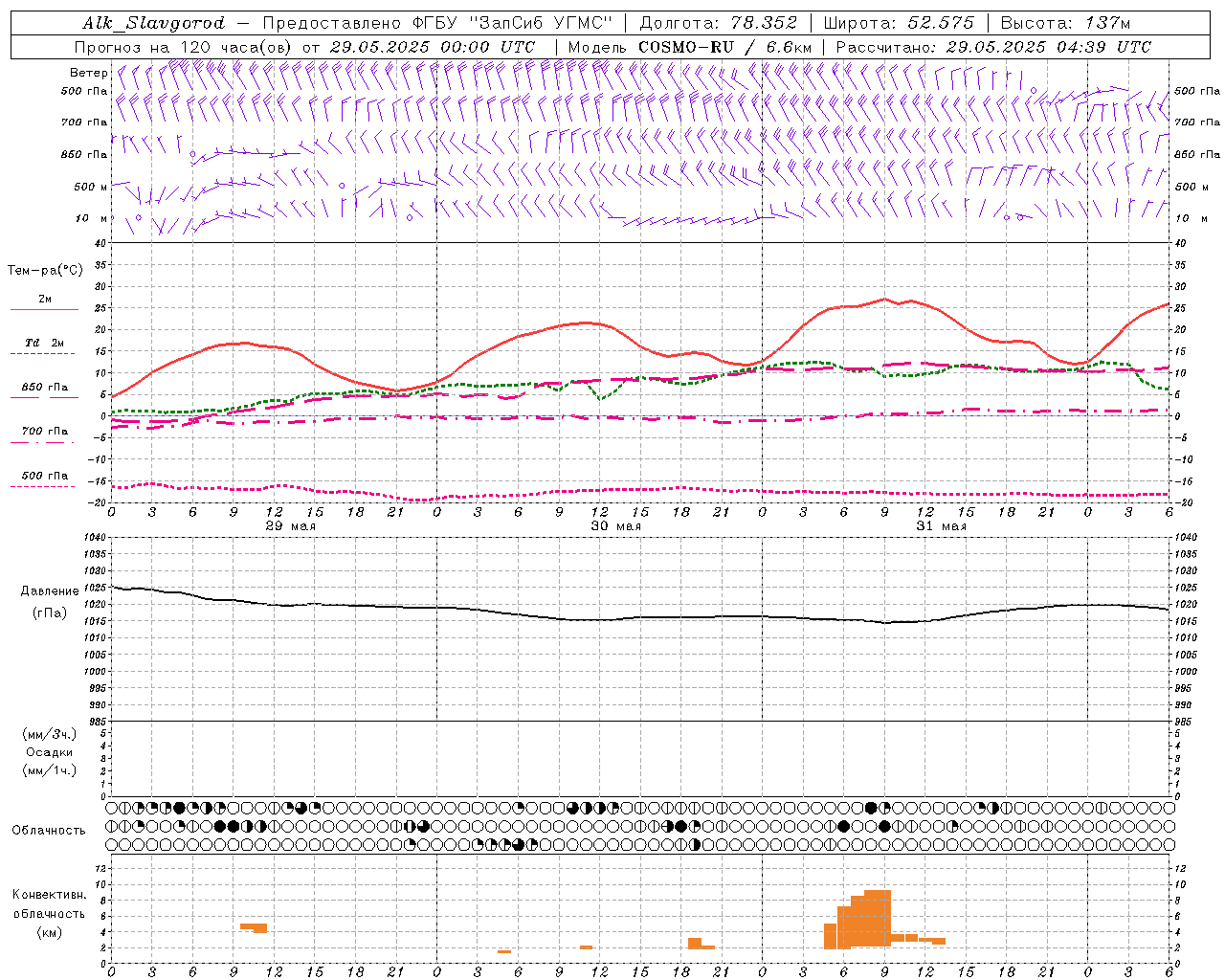Click the "(мм/1ч.)" precipitation unit label
The height and width of the screenshot is (980, 1225).
(49, 770)
